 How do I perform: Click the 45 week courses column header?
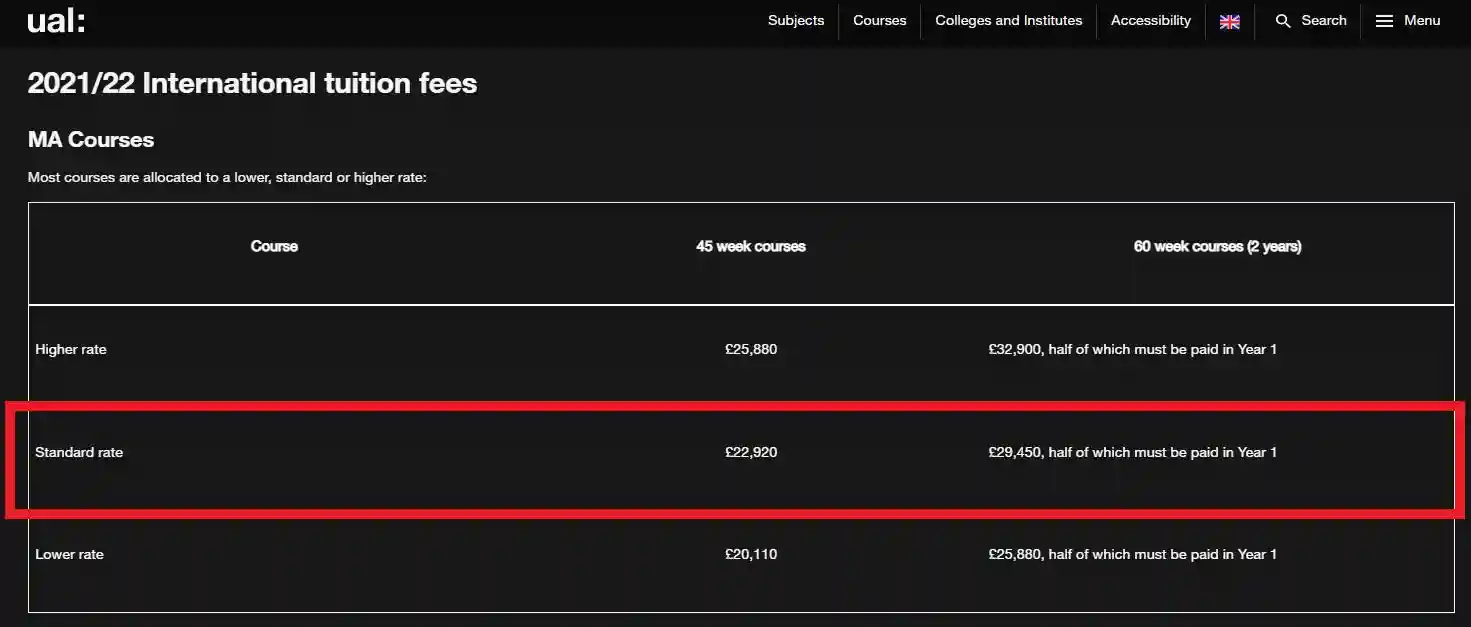[751, 246]
